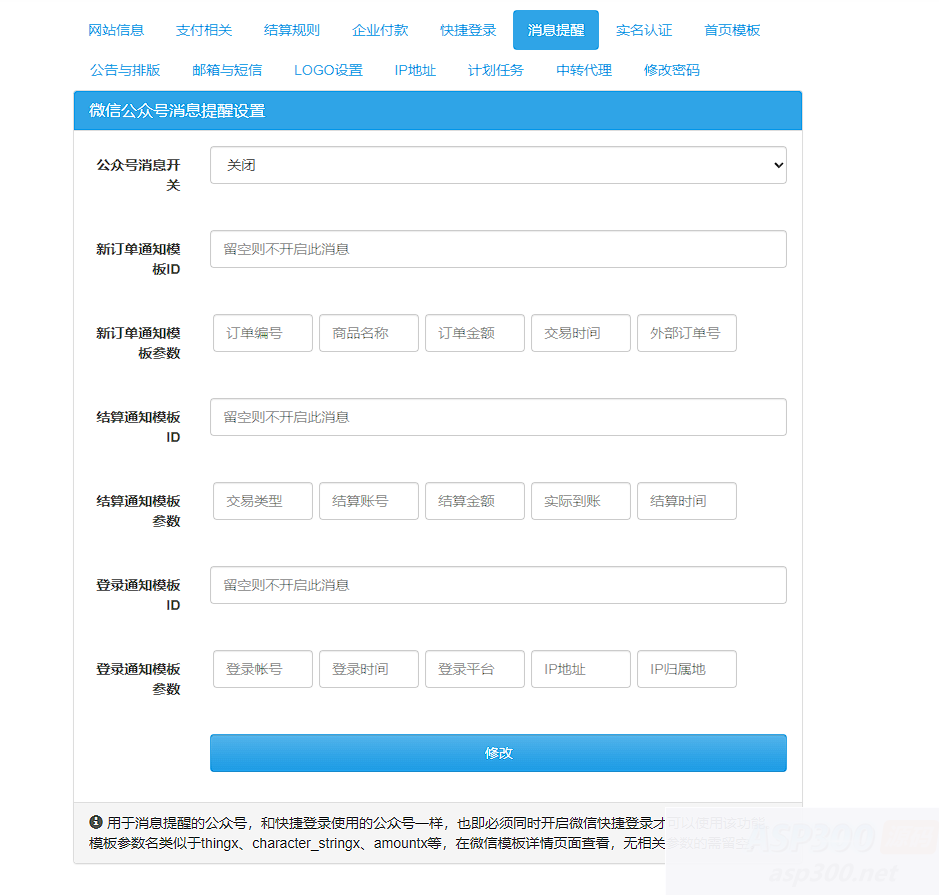Click the 修改 submit button
The width and height of the screenshot is (939, 895).
[x=497, y=752]
